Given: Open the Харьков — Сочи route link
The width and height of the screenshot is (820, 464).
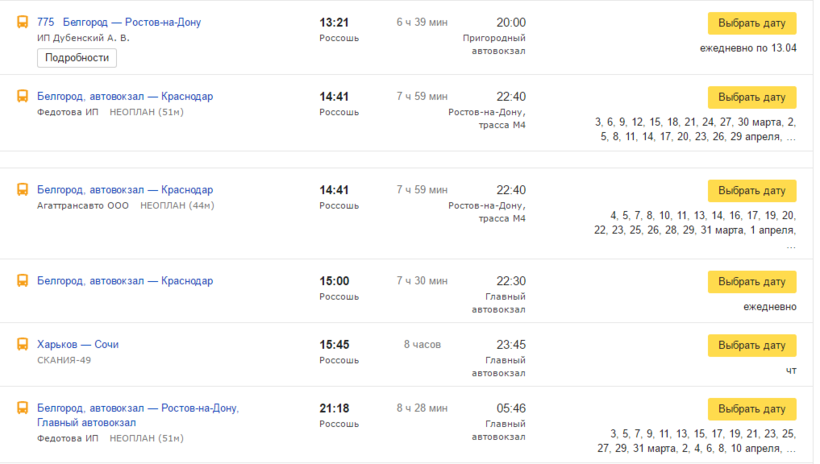Looking at the screenshot, I should click(78, 344).
